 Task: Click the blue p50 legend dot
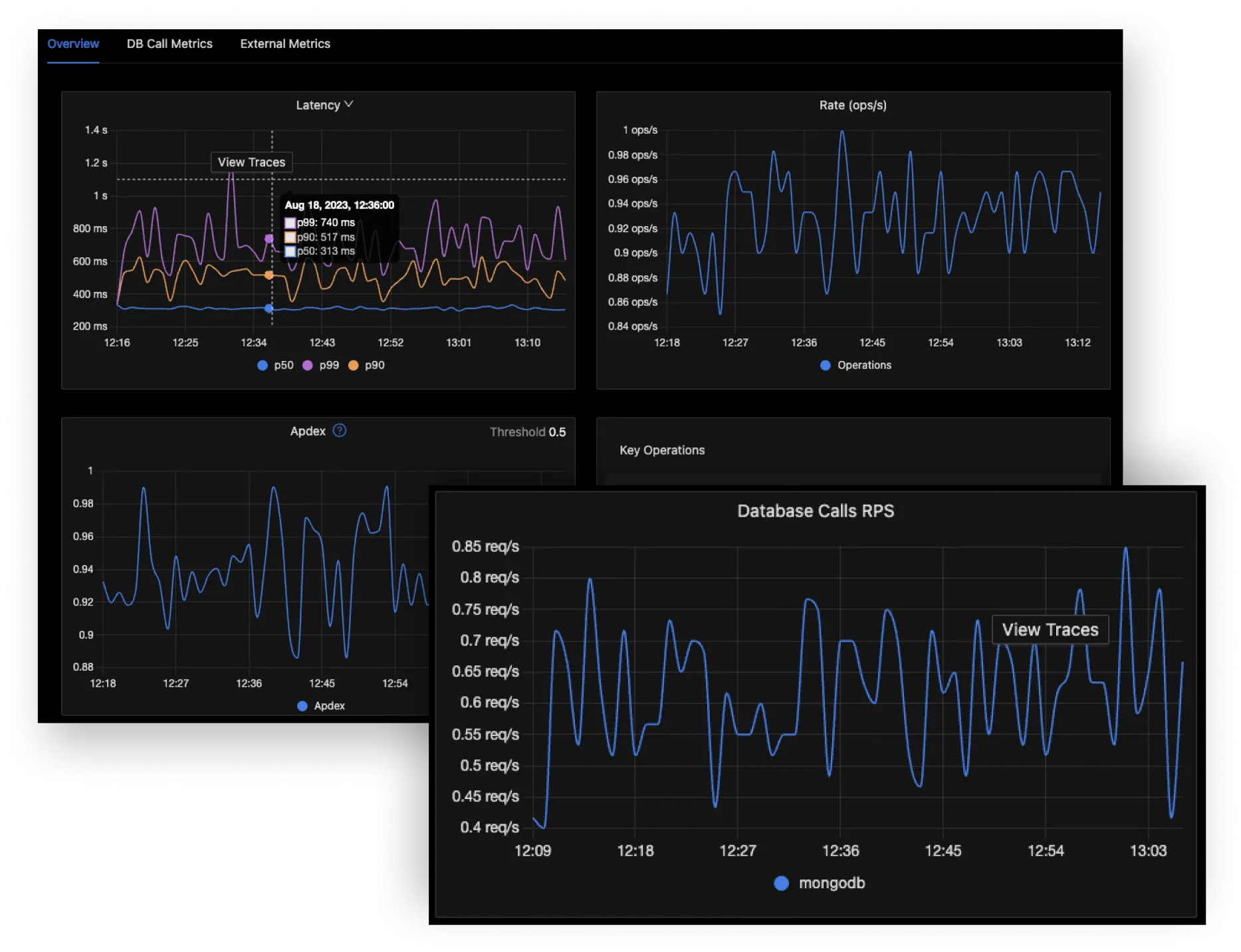(263, 365)
